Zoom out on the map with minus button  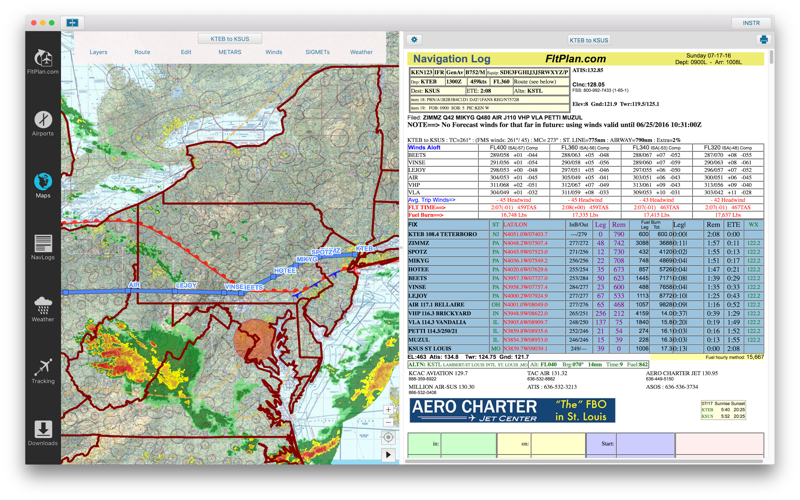[x=388, y=422]
